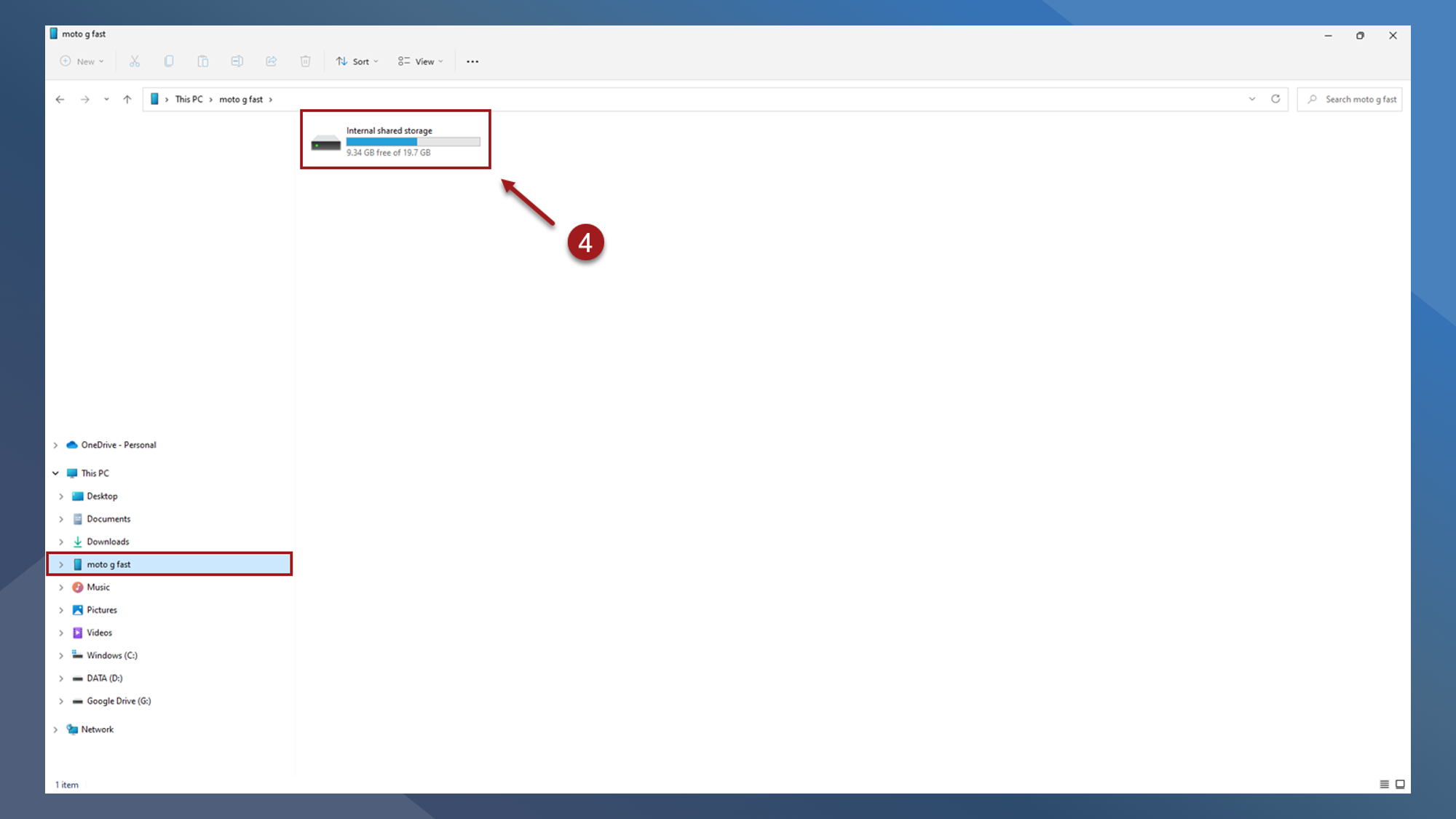Image resolution: width=1456 pixels, height=819 pixels.
Task: Click This PC in breadcrumb path
Action: pos(189,99)
